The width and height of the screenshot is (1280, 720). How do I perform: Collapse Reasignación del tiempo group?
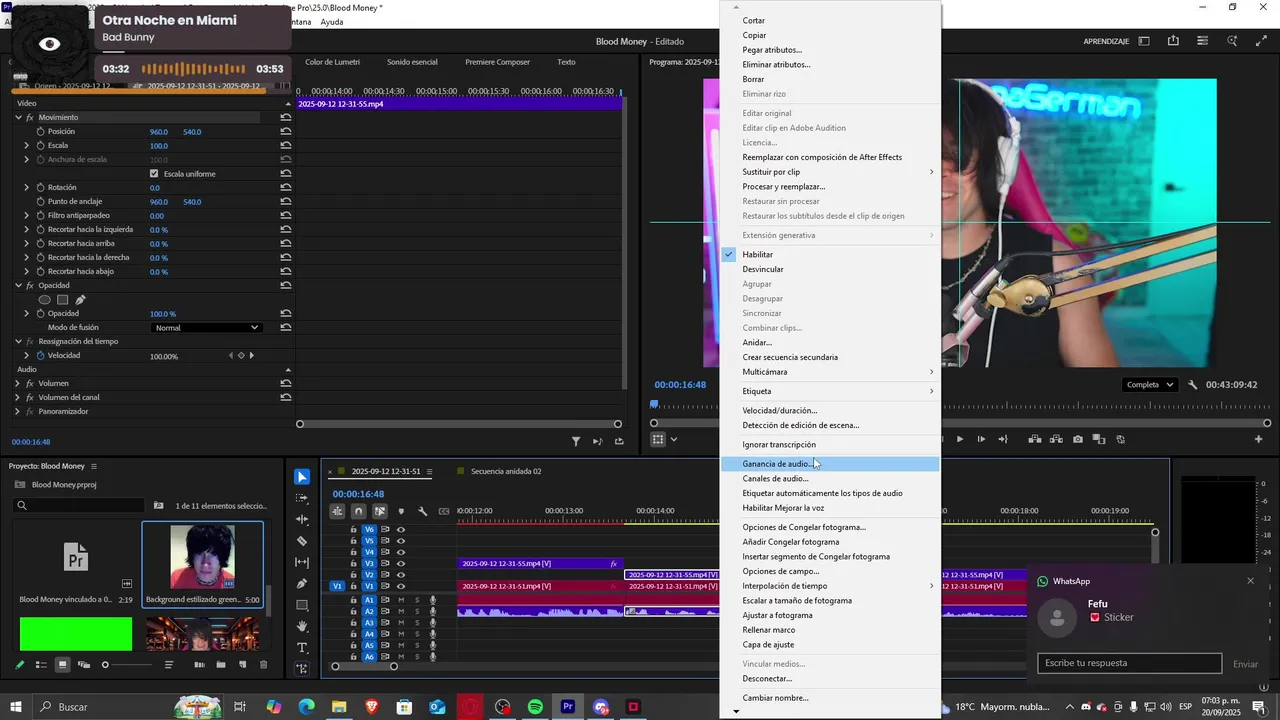click(18, 341)
